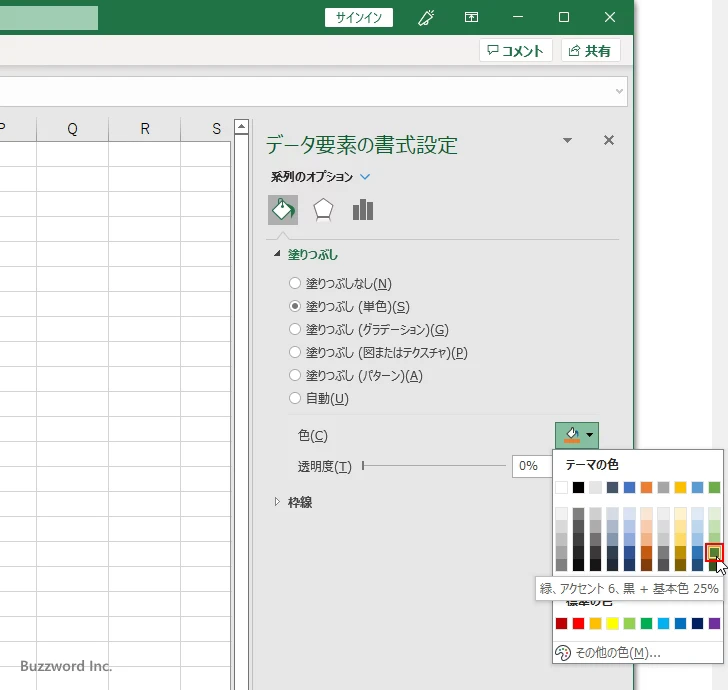Pick the highlighted green darker 25% swatch
This screenshot has height=690, width=728.
(x=715, y=552)
